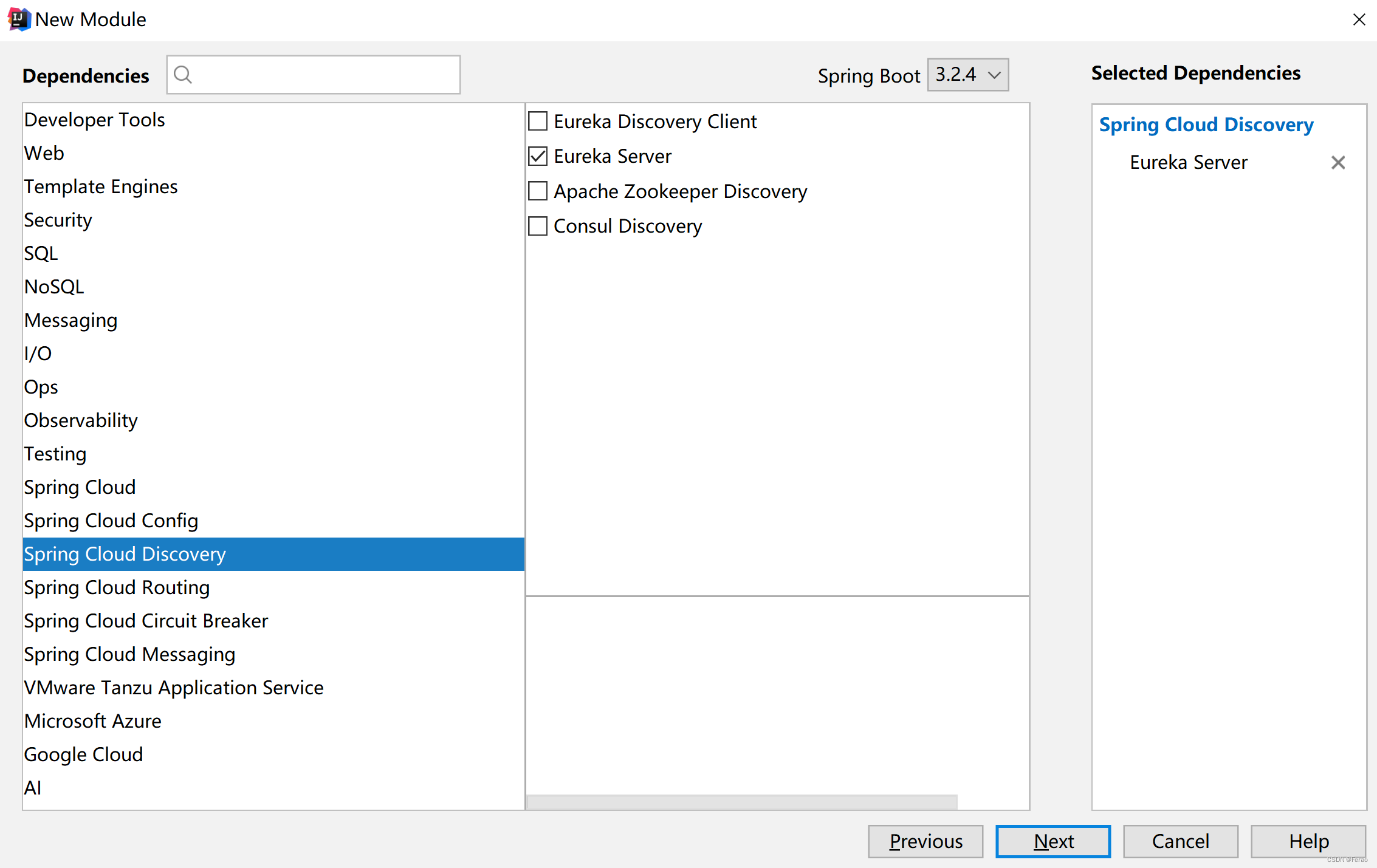Check Apache Zookeeper Discovery
Screen dimensions: 1377x868
point(538,191)
